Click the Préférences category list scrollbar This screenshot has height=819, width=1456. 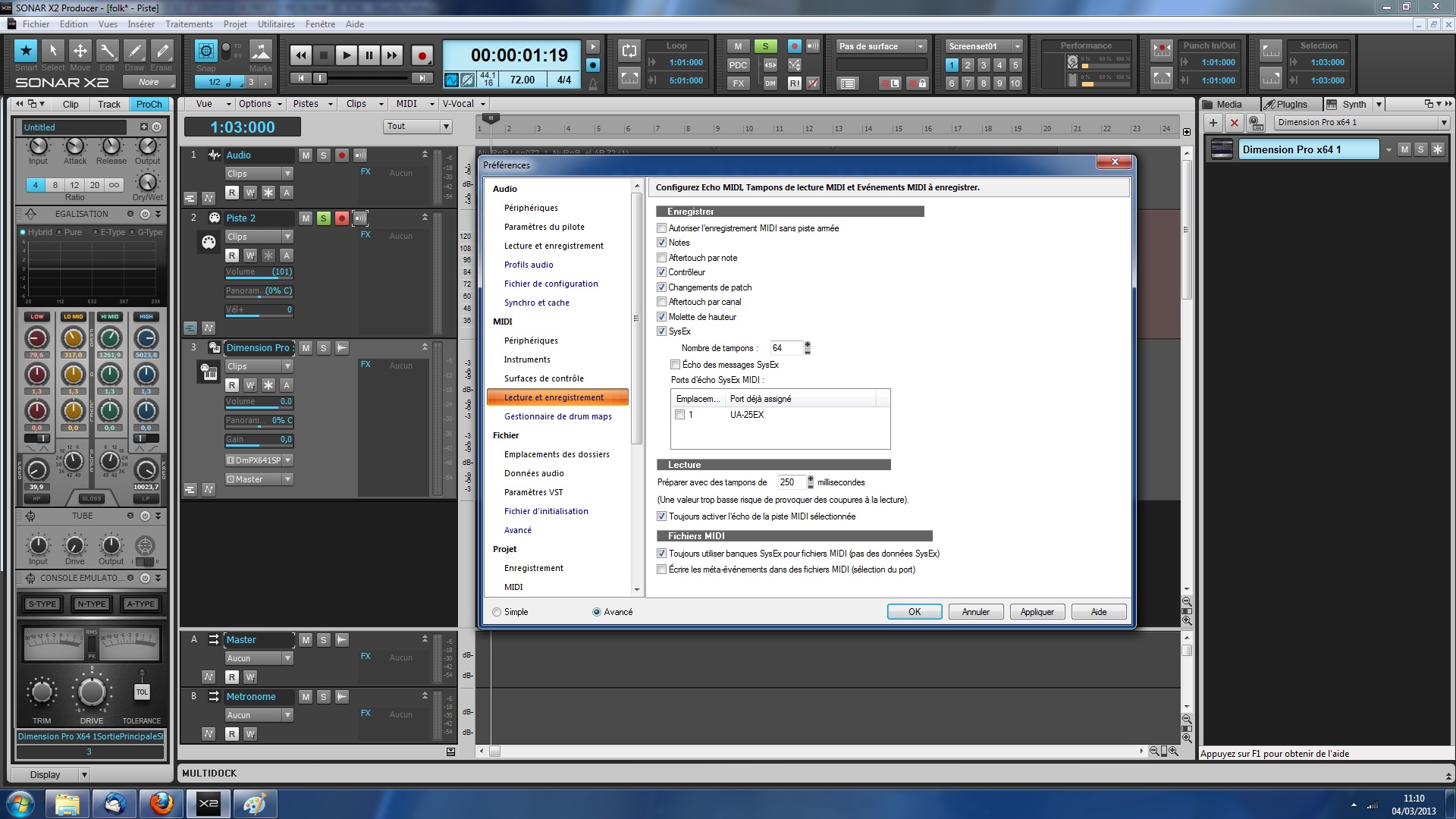pyautogui.click(x=637, y=318)
